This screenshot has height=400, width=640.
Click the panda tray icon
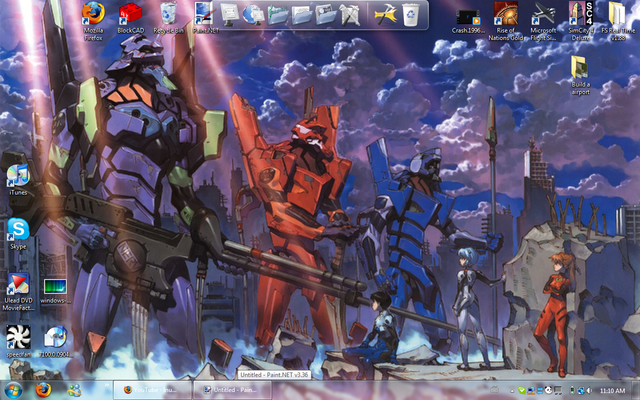point(548,390)
